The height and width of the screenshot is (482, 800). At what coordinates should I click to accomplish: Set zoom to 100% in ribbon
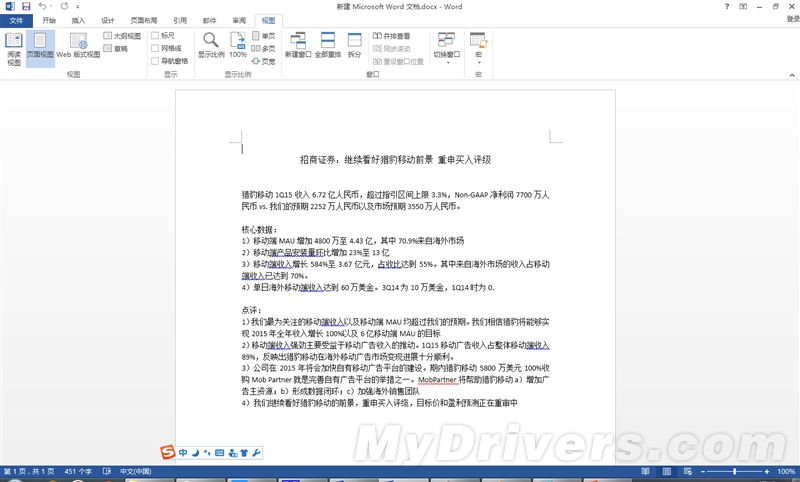tap(238, 45)
